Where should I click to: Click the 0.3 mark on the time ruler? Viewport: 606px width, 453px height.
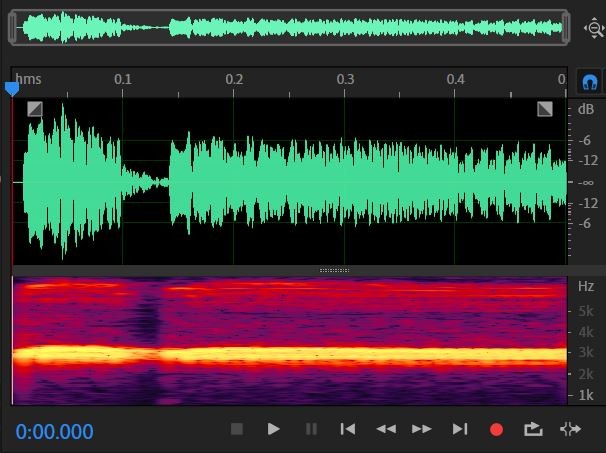(x=345, y=79)
